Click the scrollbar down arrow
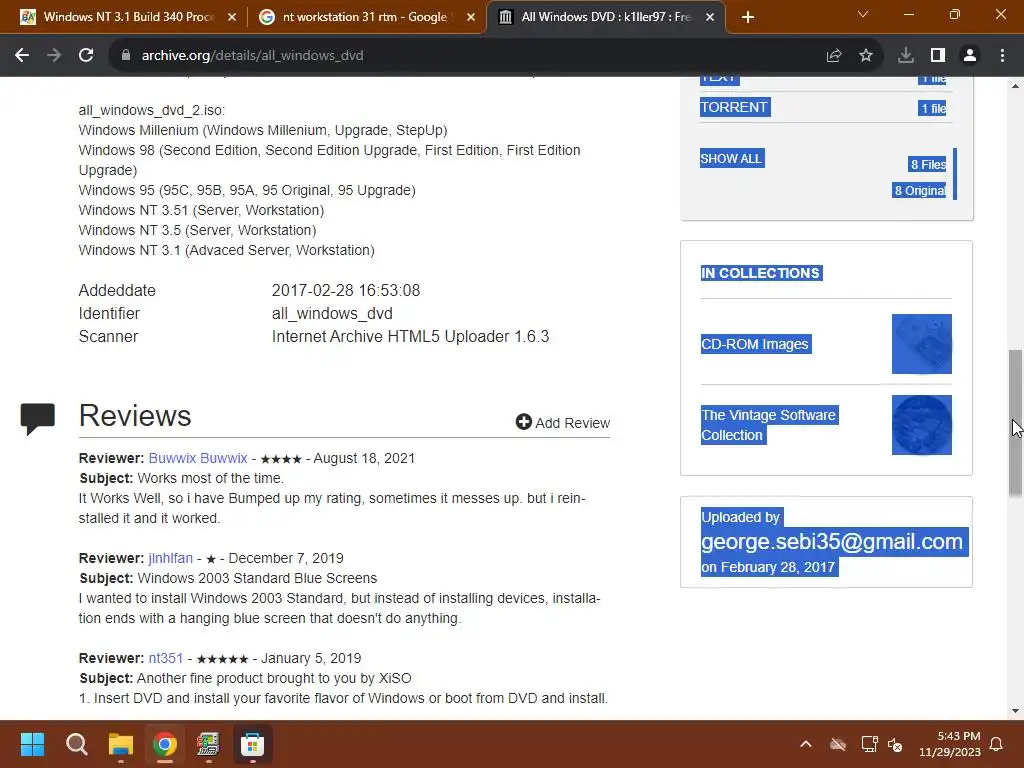The image size is (1024, 768). click(1016, 711)
